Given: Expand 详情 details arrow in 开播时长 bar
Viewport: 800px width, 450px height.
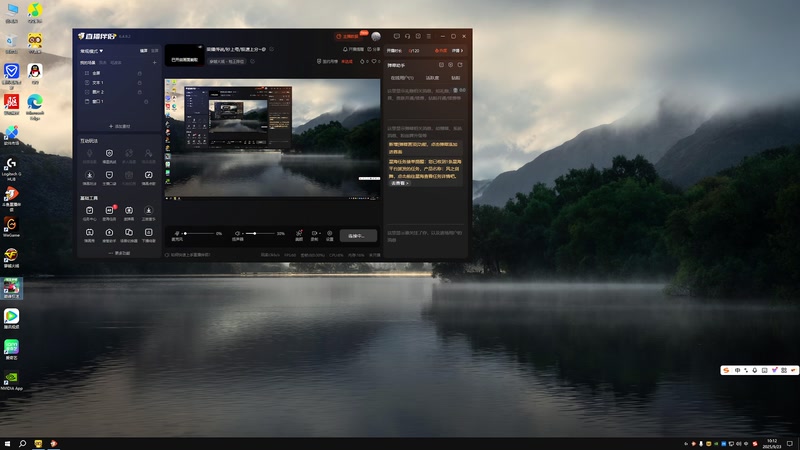Looking at the screenshot, I should coord(458,51).
